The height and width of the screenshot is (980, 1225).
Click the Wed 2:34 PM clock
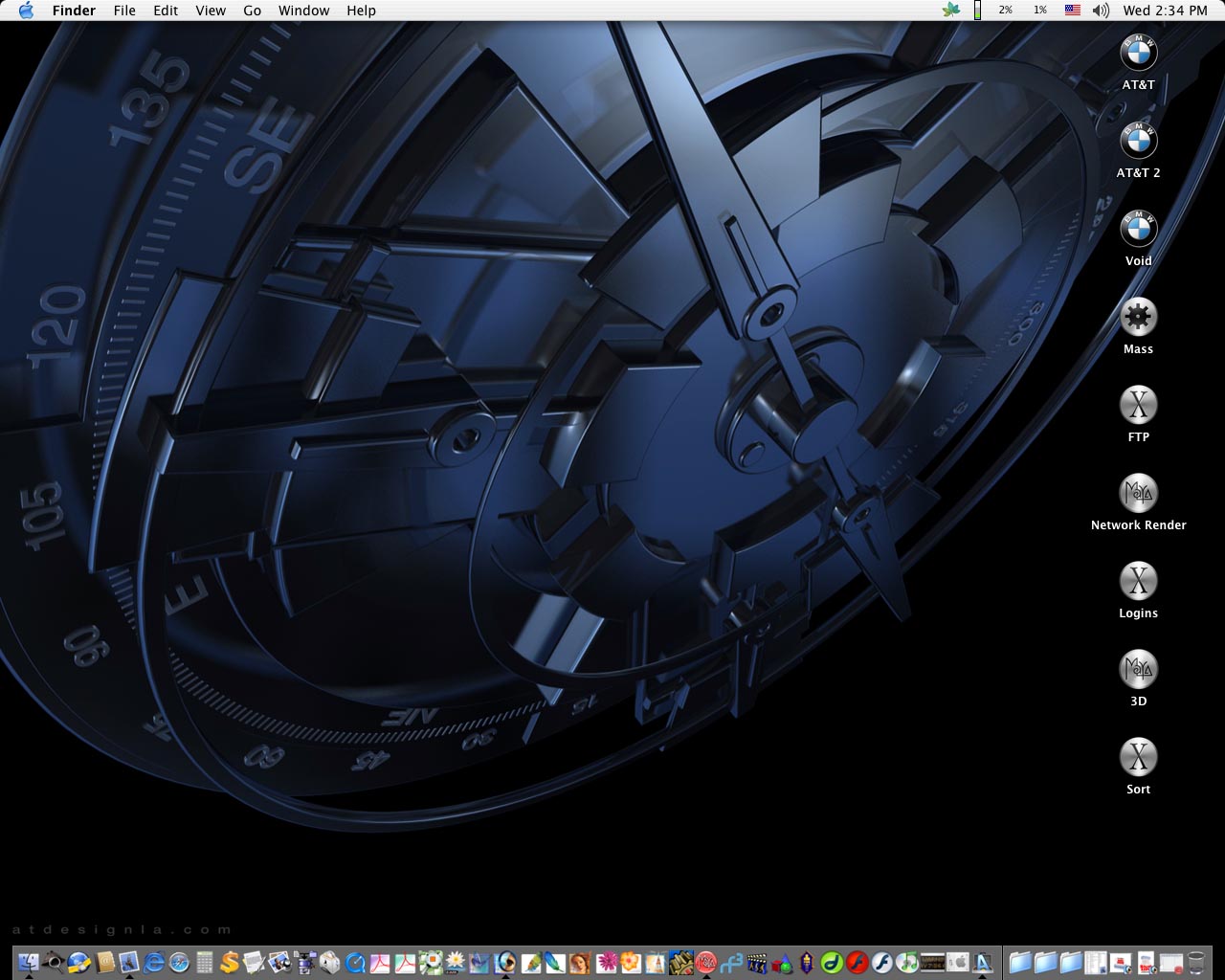point(1166,11)
